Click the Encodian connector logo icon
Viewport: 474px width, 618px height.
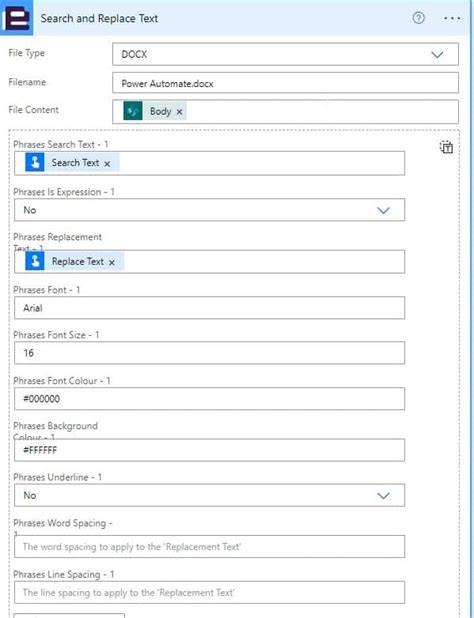pos(16,18)
